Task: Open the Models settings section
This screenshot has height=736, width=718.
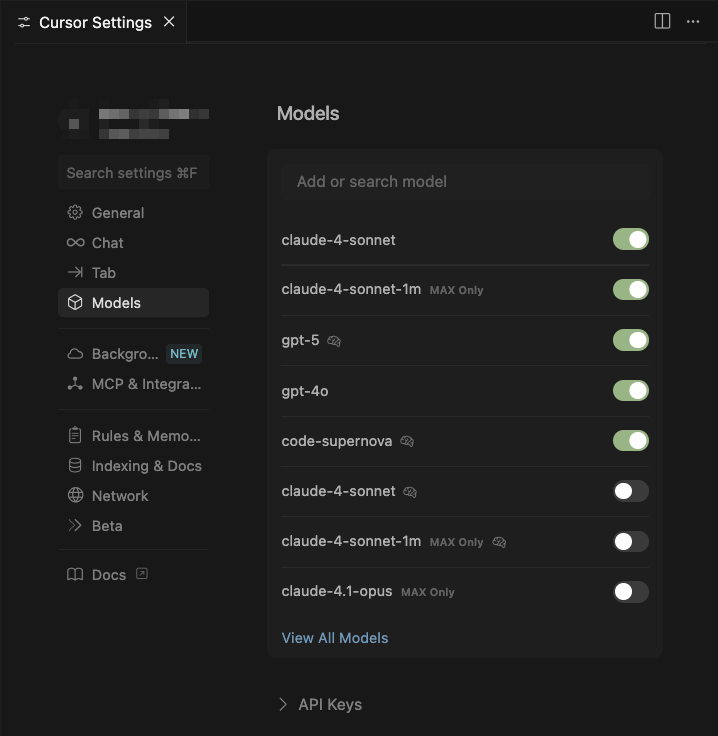Action: (x=116, y=303)
